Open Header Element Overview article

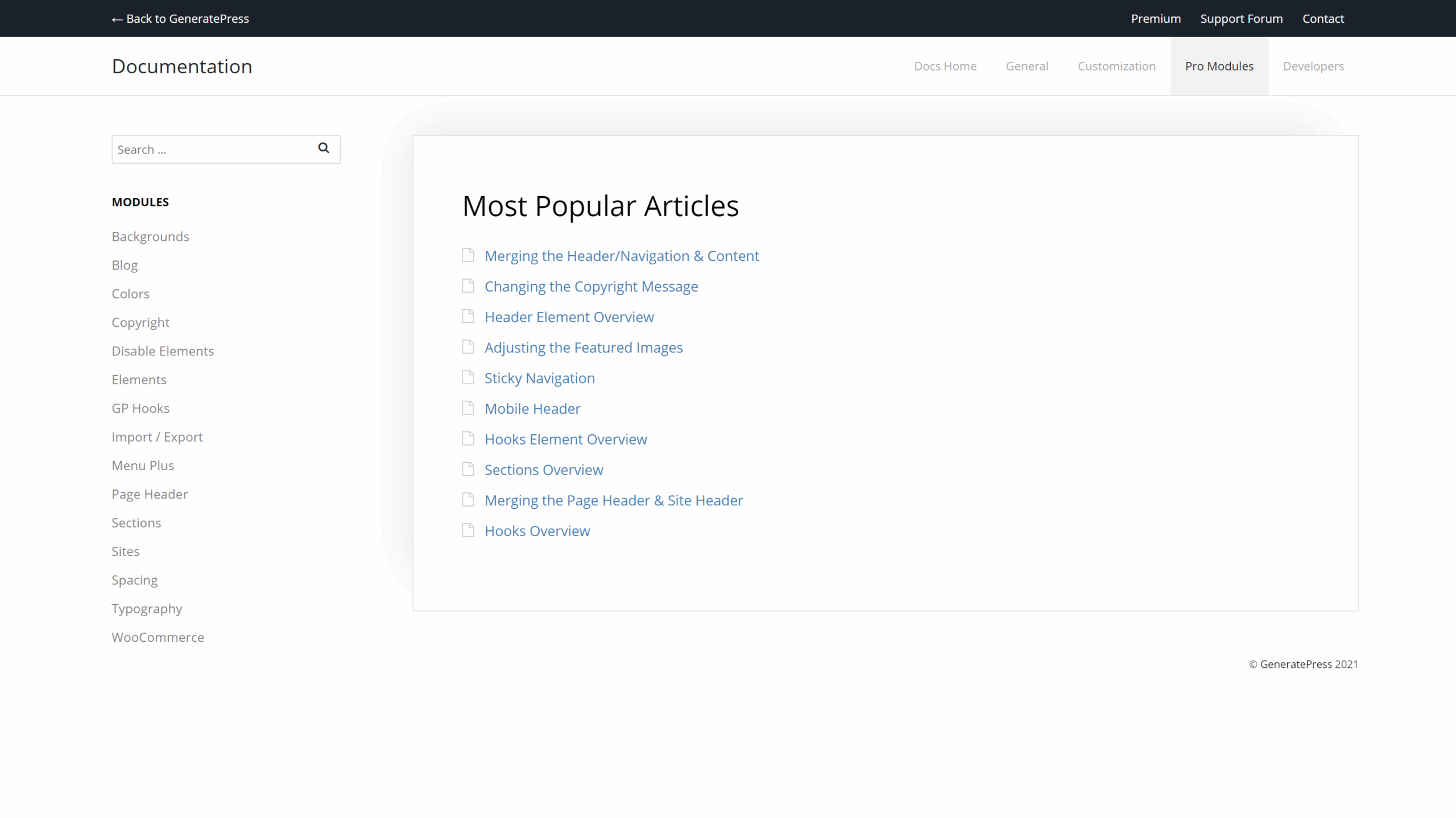click(x=569, y=317)
